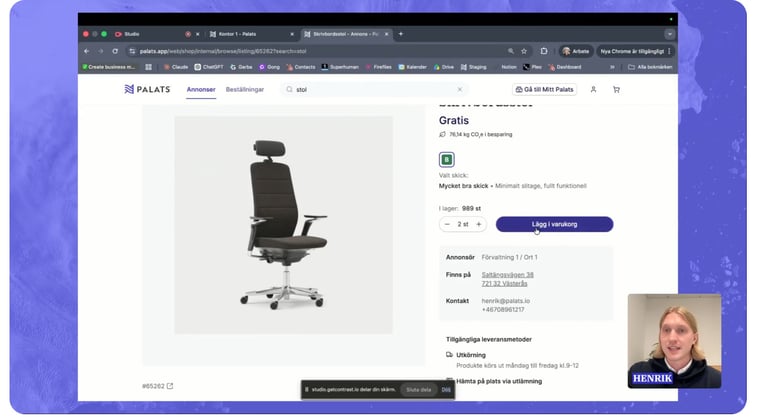The height and width of the screenshot is (417, 760).
Task: Switch to the Studio tab
Action: coord(132,34)
